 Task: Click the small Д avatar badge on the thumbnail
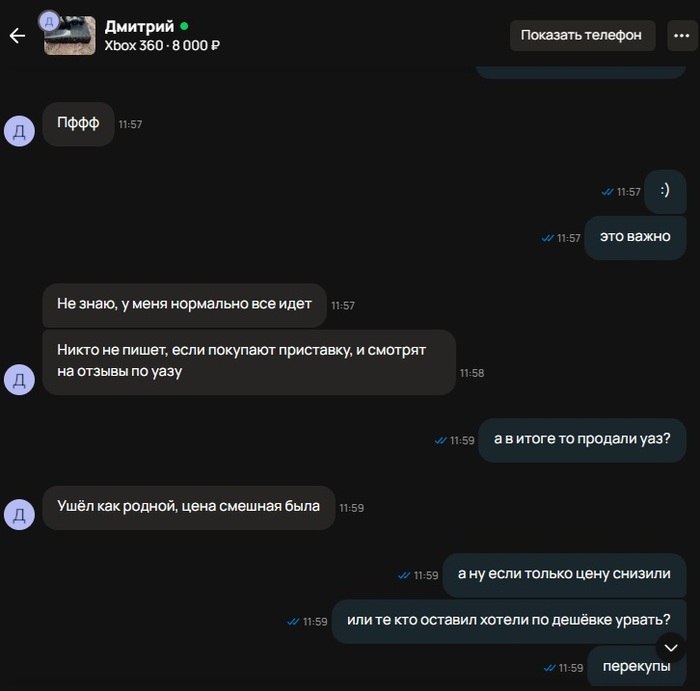(x=49, y=21)
